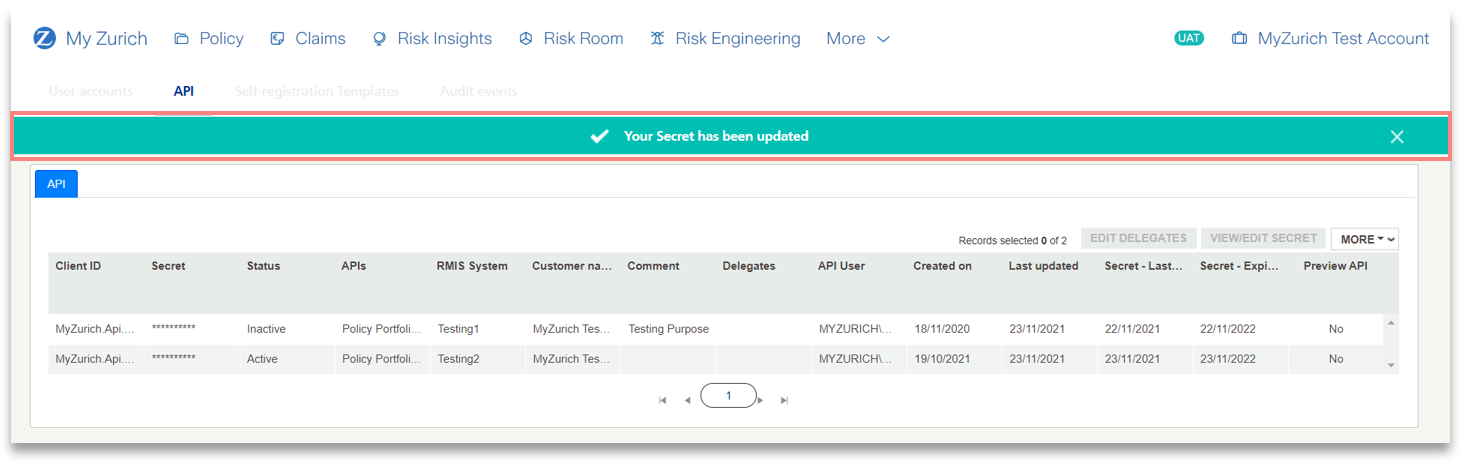Switch to the User accounts tab
Screen dimensions: 1474x472
90,91
